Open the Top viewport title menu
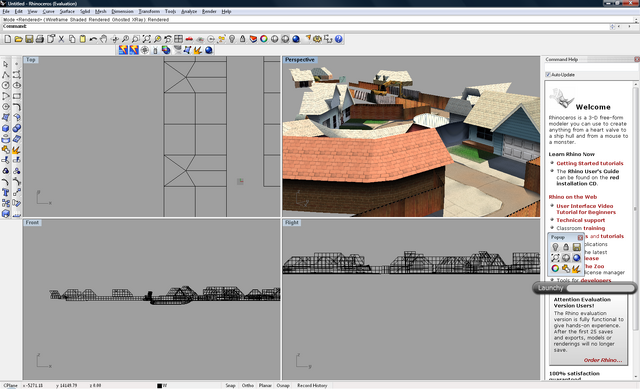This screenshot has height=389, width=640. coord(31,60)
